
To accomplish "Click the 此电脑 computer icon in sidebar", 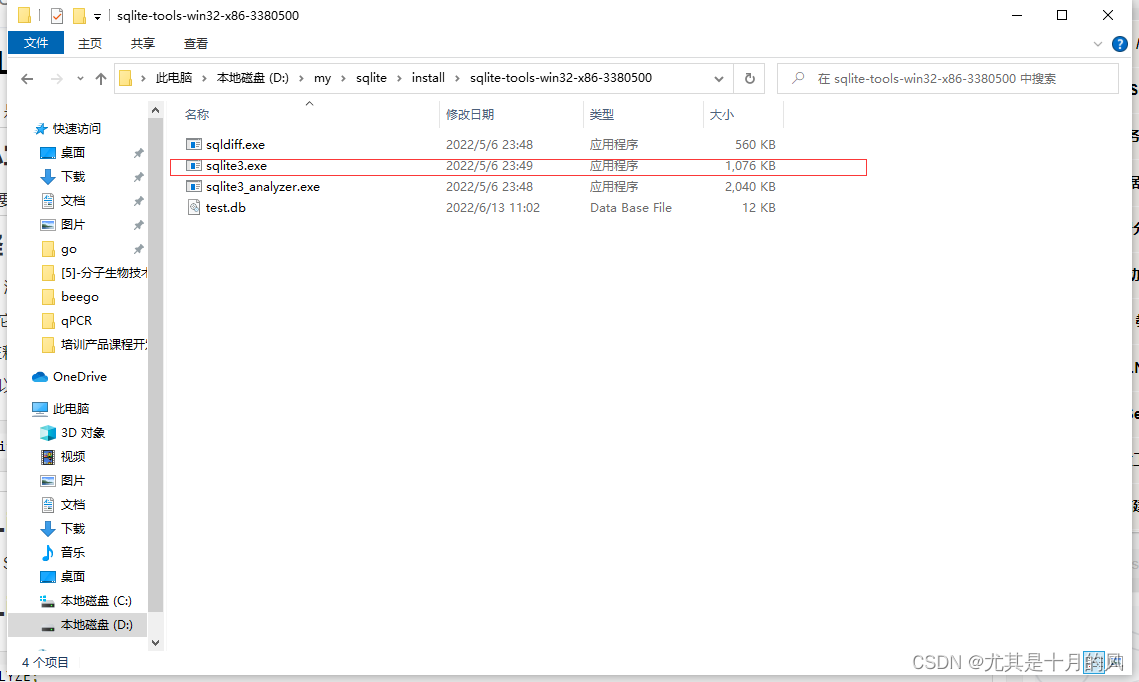I will click(x=40, y=409).
